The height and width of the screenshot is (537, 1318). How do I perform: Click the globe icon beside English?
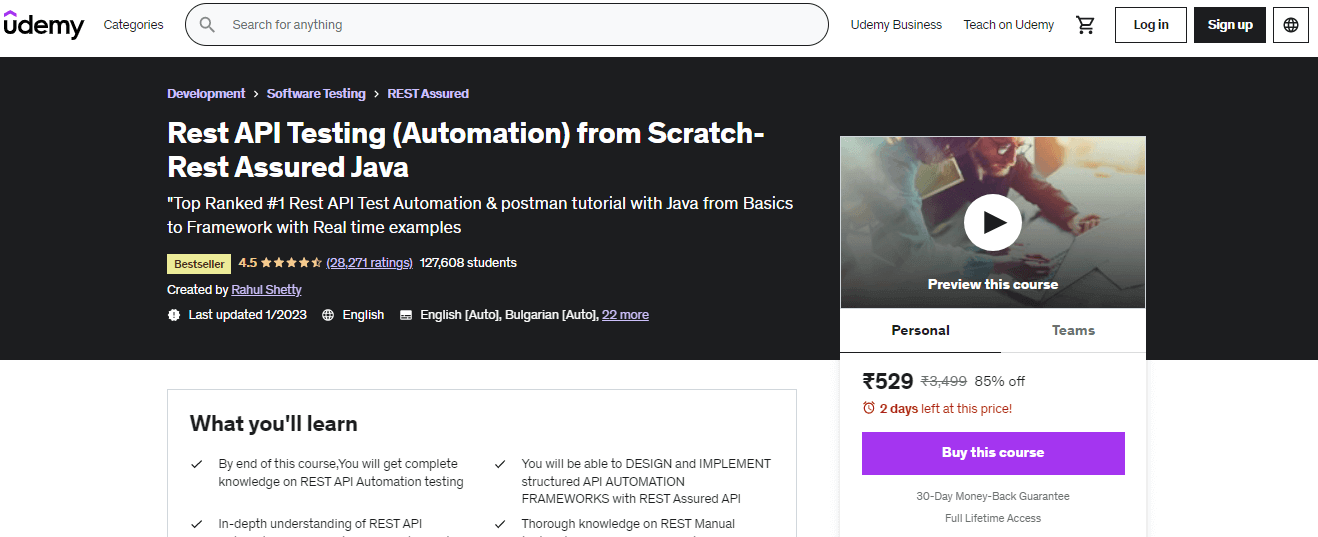(x=328, y=315)
